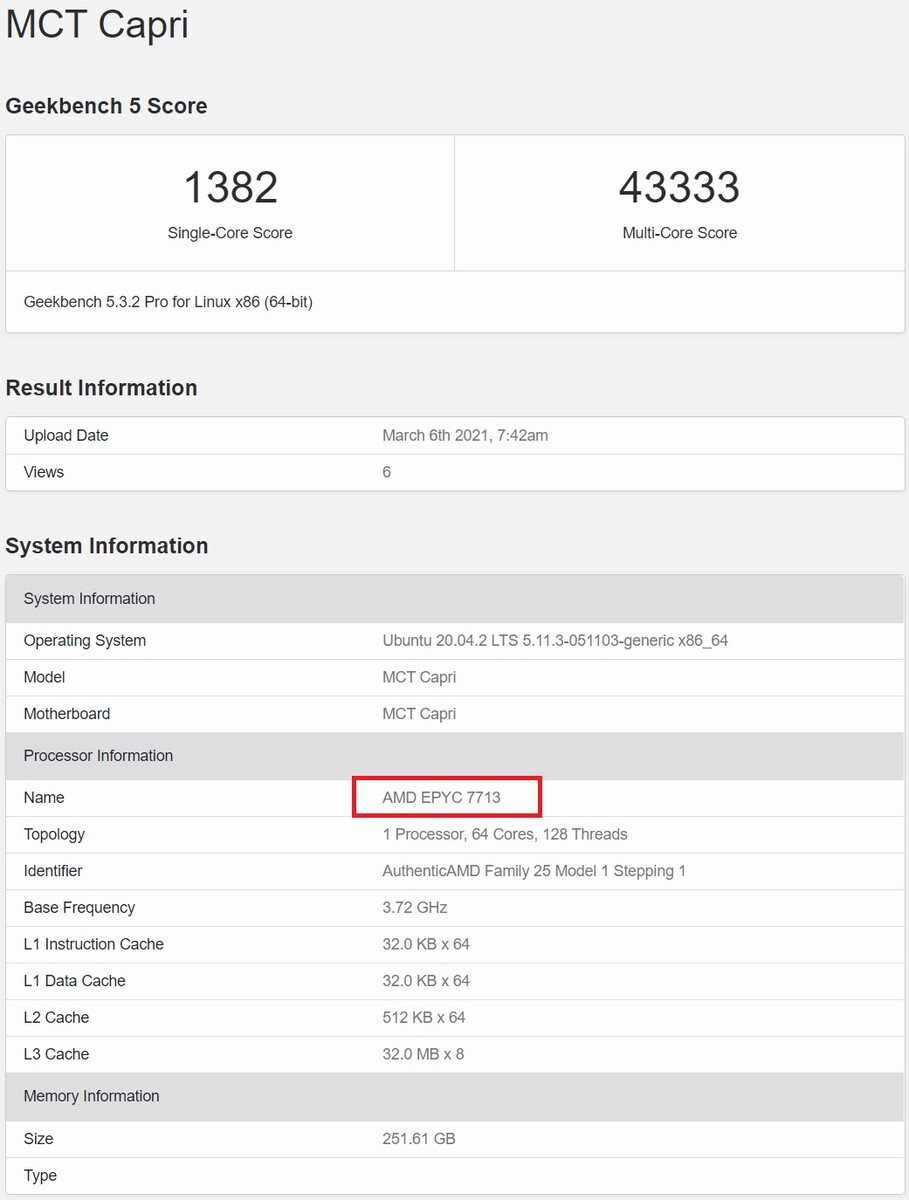Select the L1 Data Cache 32.0 KB value
Image resolution: width=909 pixels, height=1200 pixels.
(x=426, y=981)
